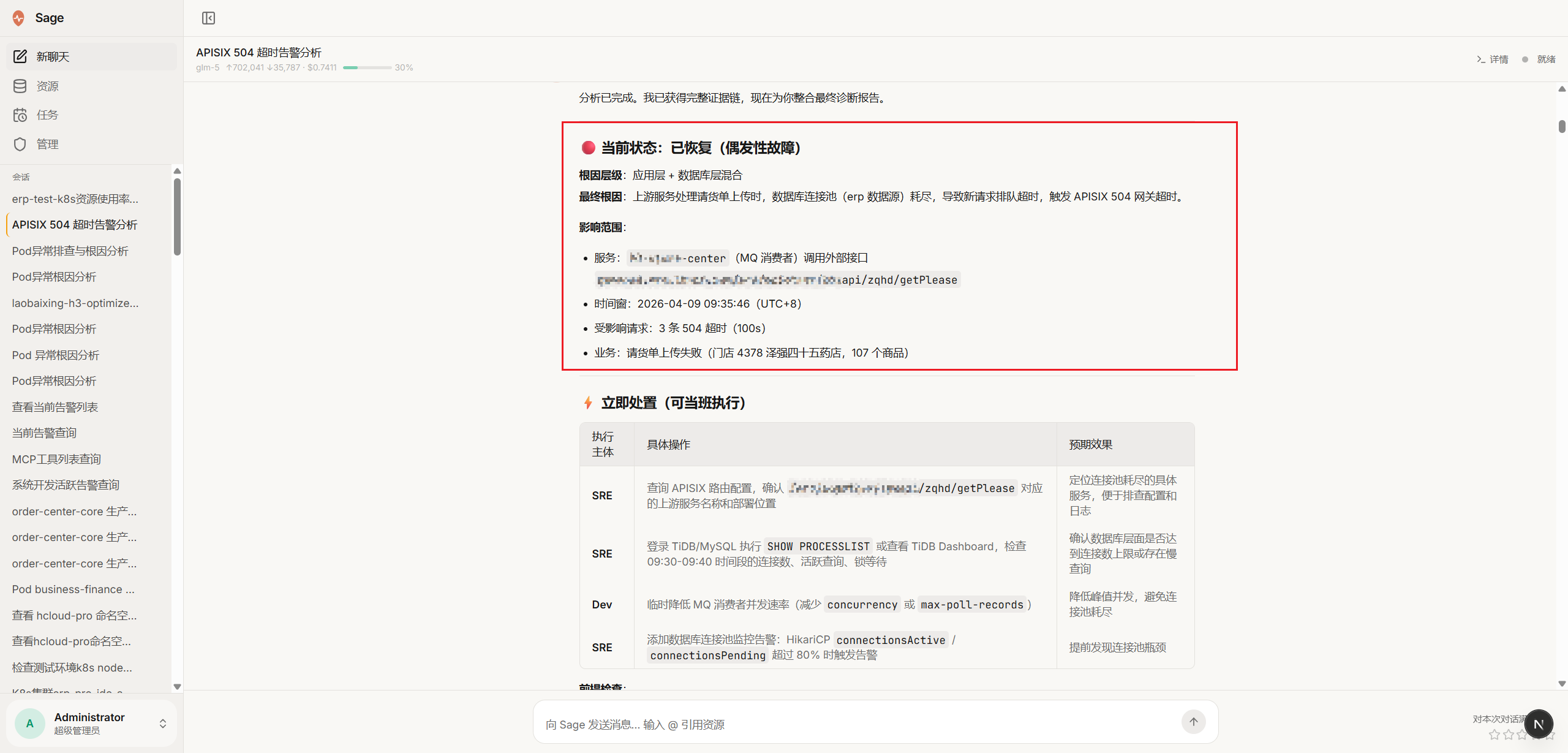Viewport: 1568px width, 753px height.
Task: Focus the 向 Sage 发送消息 input box
Action: coord(858,724)
